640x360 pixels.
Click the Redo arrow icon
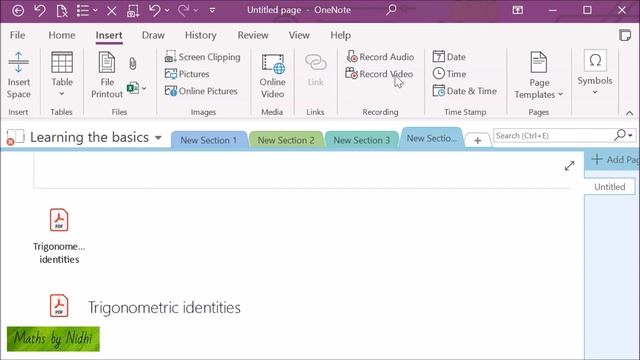pos(183,10)
